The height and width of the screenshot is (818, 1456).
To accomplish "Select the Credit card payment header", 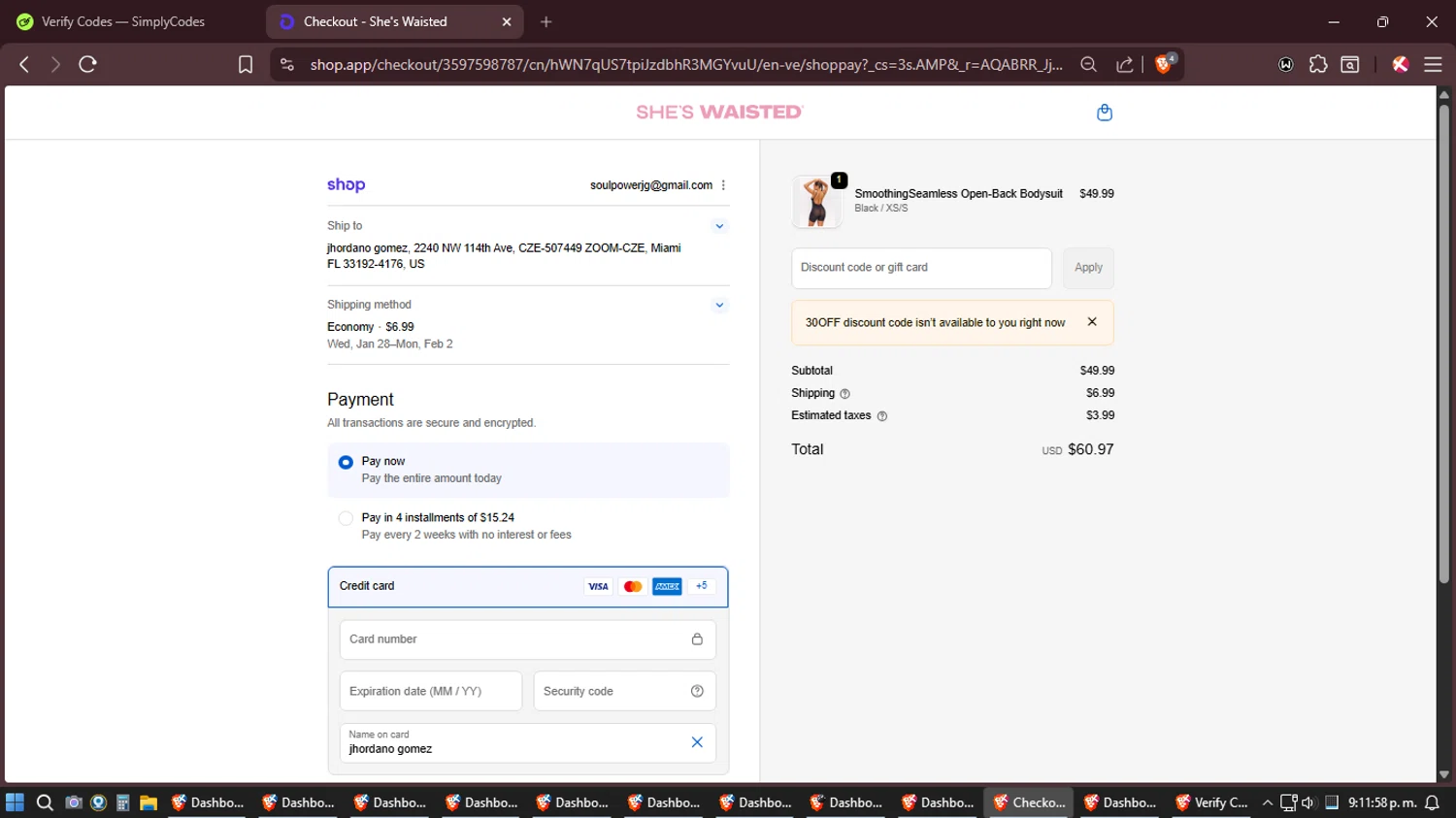I will 528,587.
